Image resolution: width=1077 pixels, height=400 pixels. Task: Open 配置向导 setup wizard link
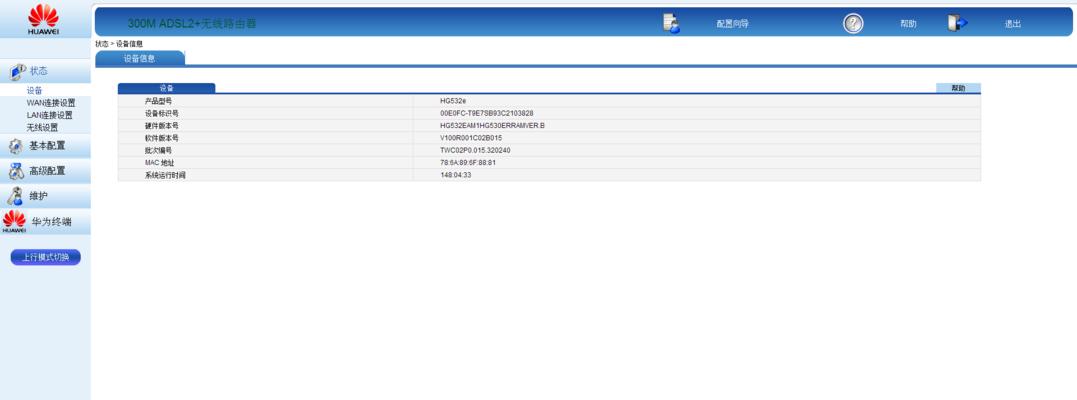point(732,24)
